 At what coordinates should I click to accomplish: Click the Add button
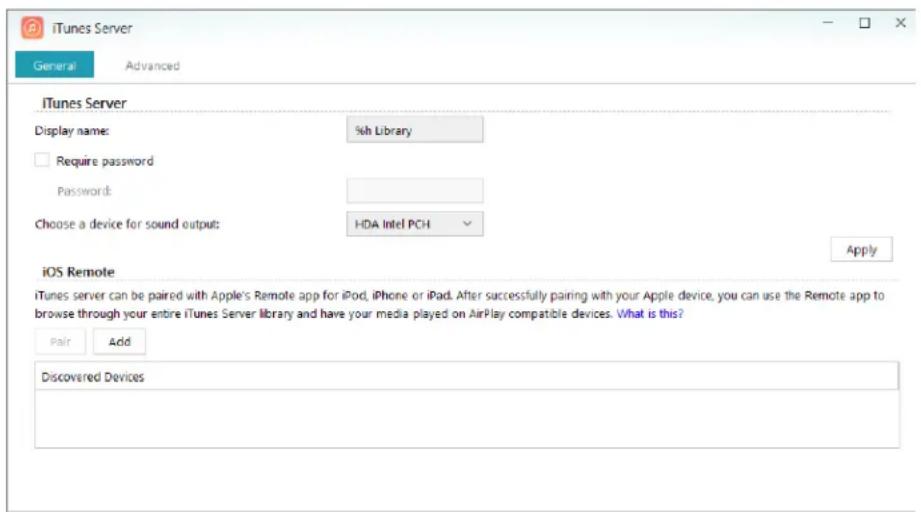click(119, 342)
